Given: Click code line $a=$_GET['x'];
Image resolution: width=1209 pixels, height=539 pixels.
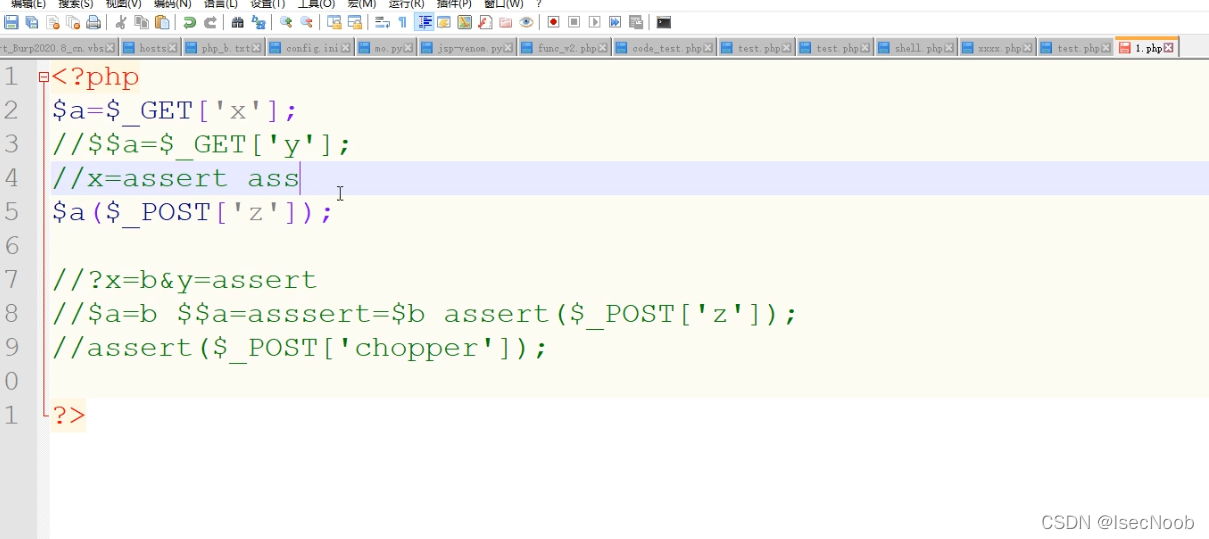Looking at the screenshot, I should 175,110.
